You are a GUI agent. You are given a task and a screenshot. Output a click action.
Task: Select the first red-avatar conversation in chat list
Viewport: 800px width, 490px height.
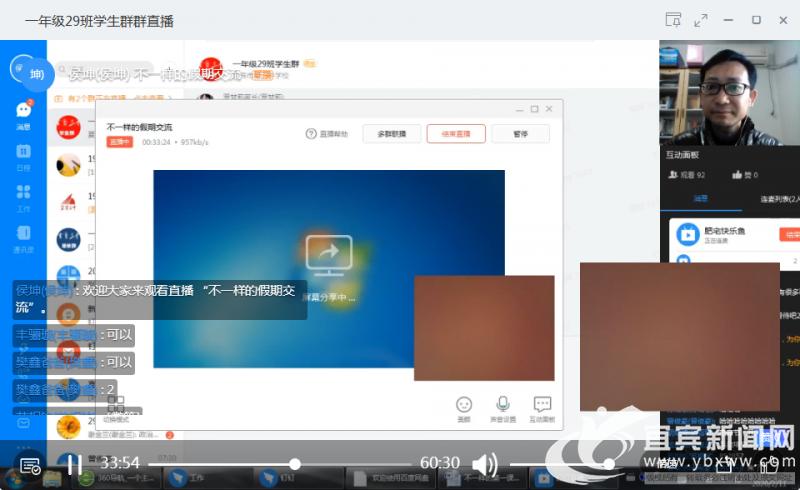pyautogui.click(x=68, y=128)
